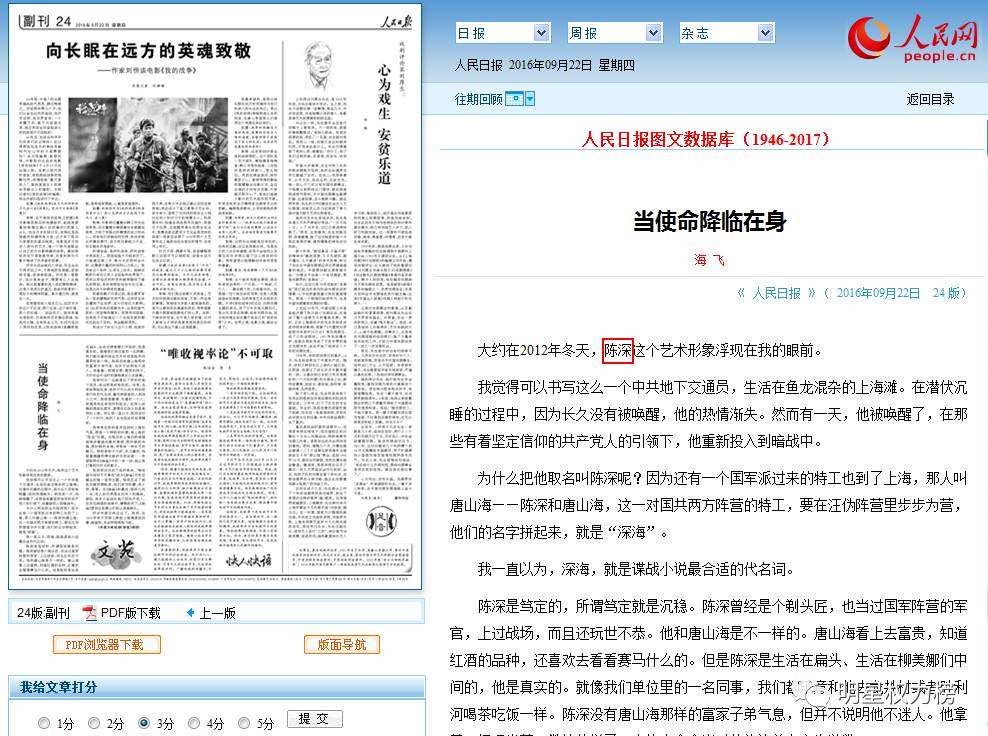Screen dimensions: 988x736
Task: Click the 我给文章打分 header
Action: click(x=58, y=687)
